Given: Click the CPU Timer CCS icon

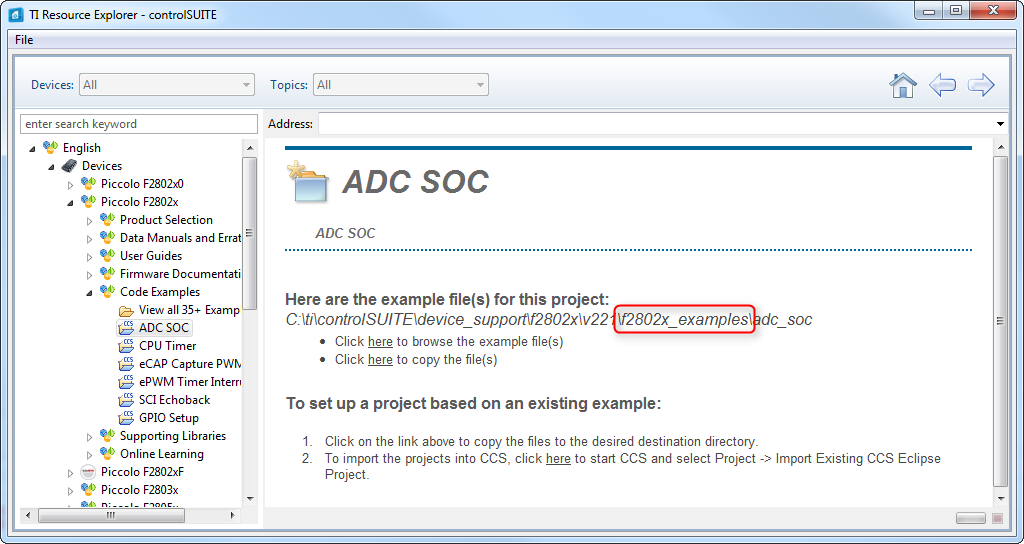Looking at the screenshot, I should coord(126,345).
